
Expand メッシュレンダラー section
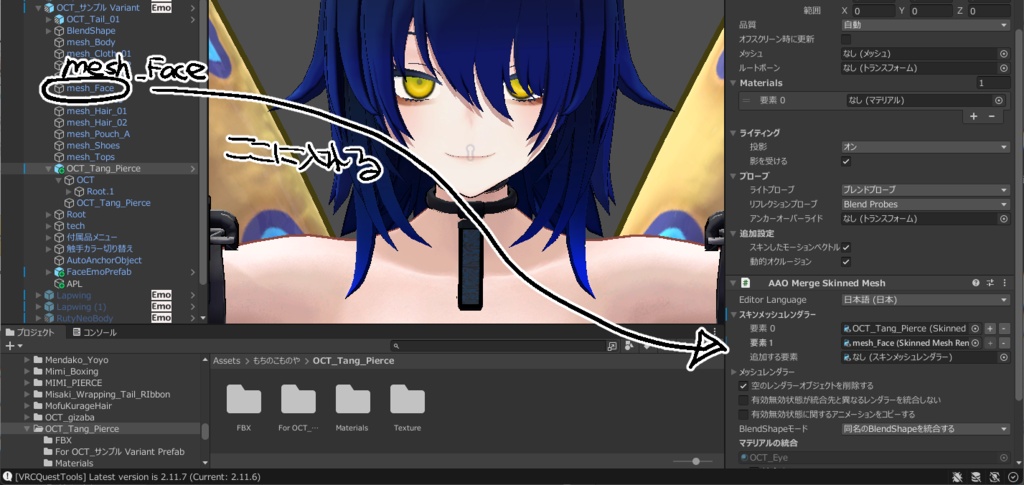click(x=733, y=371)
